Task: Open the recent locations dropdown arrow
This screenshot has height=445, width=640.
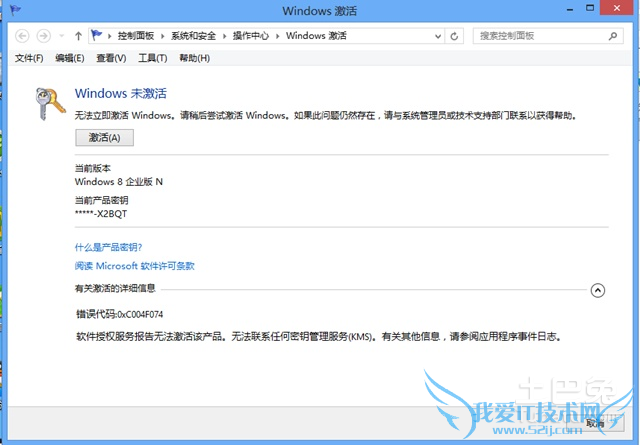Action: (62, 36)
